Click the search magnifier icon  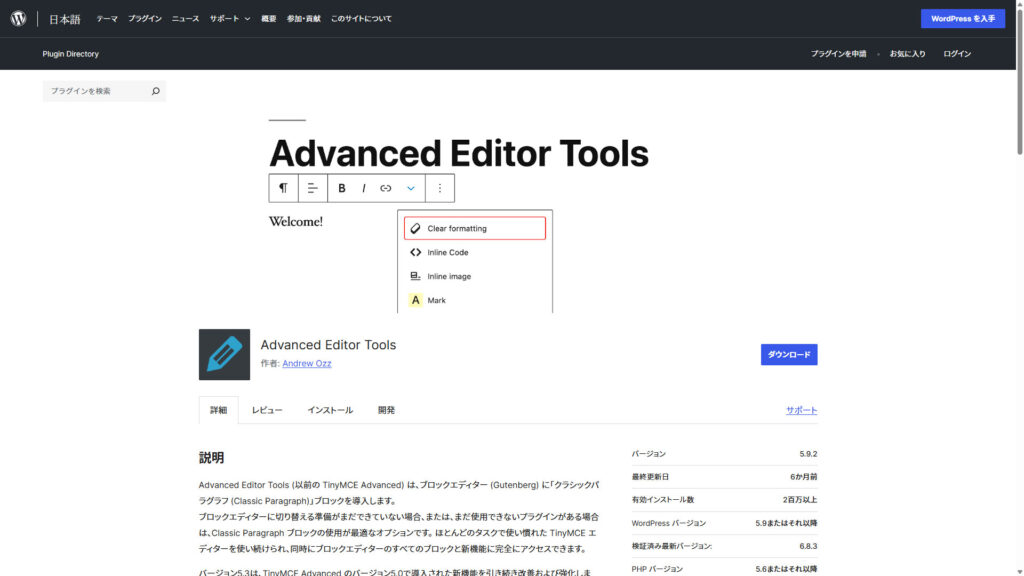(155, 91)
